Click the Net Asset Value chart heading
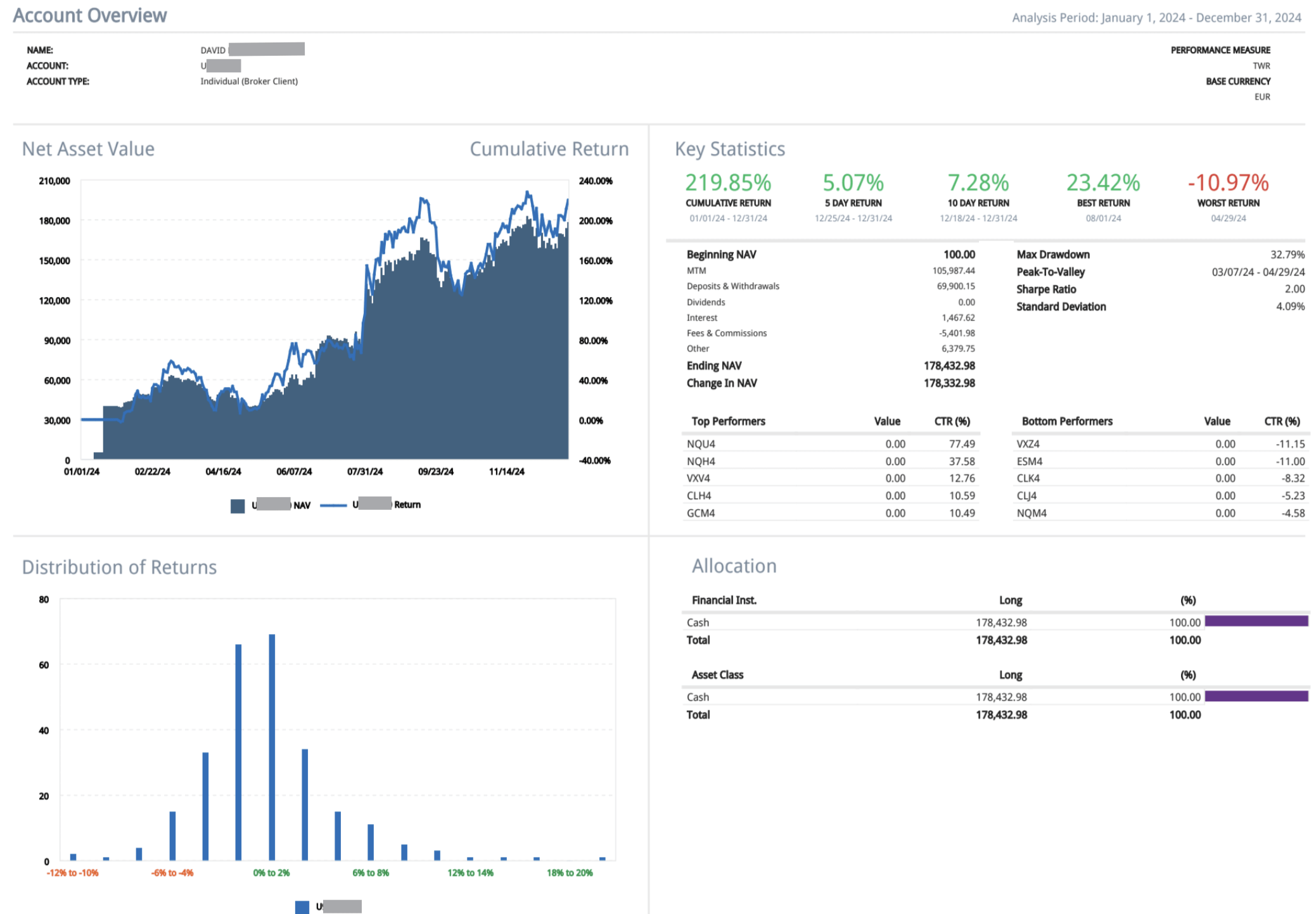 [x=88, y=149]
